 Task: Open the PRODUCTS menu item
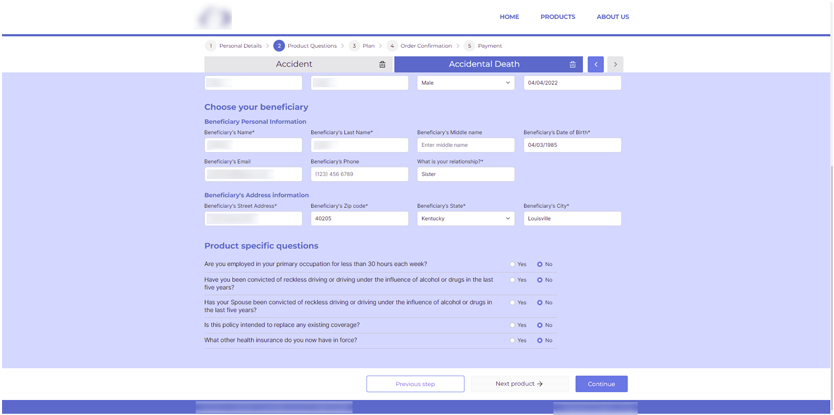tap(557, 17)
